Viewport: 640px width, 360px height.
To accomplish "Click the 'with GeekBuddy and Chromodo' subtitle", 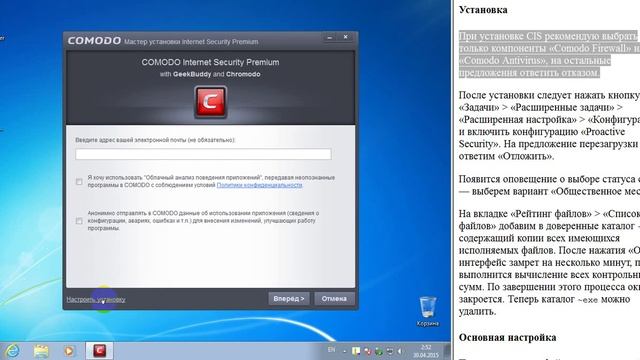I will pyautogui.click(x=210, y=74).
